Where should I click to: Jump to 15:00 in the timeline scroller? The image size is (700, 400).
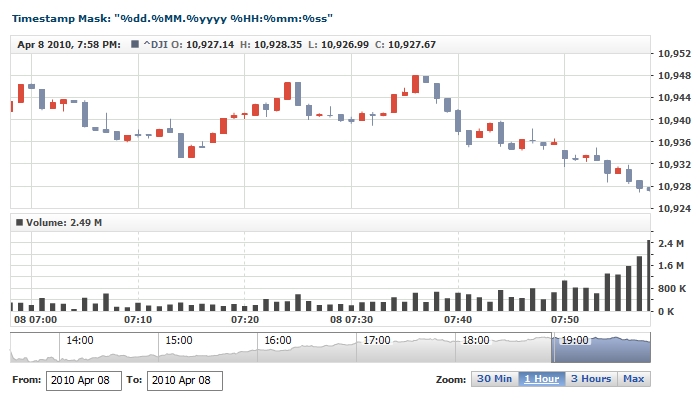tap(178, 341)
